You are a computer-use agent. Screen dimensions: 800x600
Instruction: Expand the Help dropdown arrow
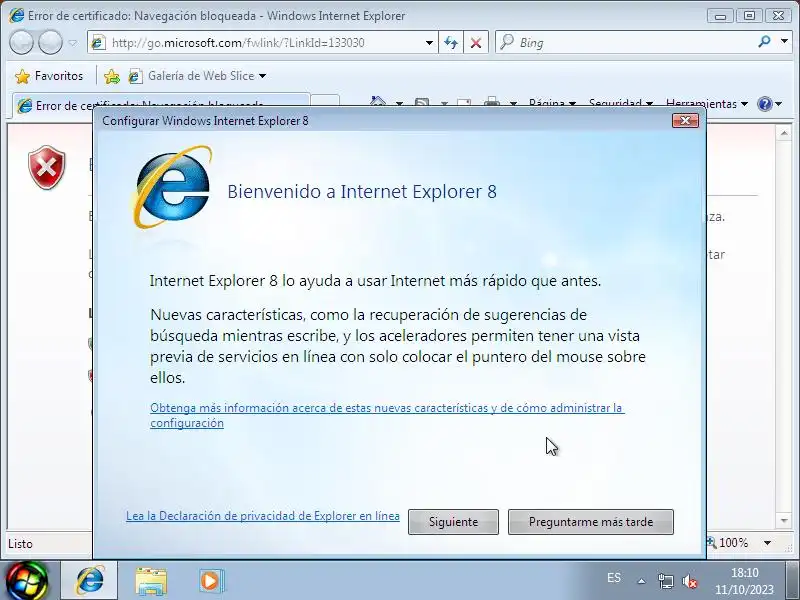[x=779, y=104]
